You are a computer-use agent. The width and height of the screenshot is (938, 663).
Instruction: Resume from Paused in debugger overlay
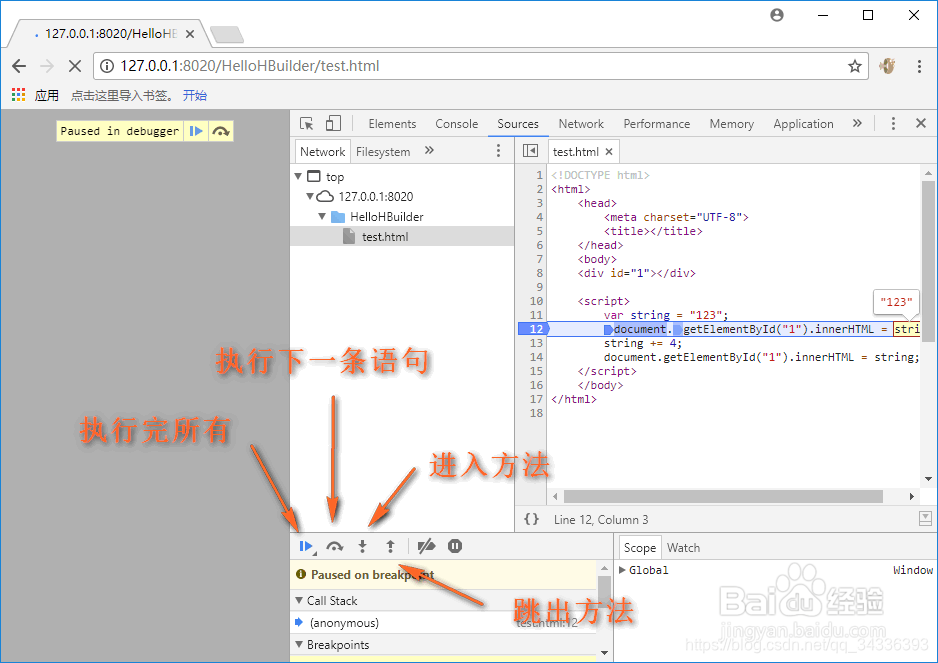[x=196, y=131]
